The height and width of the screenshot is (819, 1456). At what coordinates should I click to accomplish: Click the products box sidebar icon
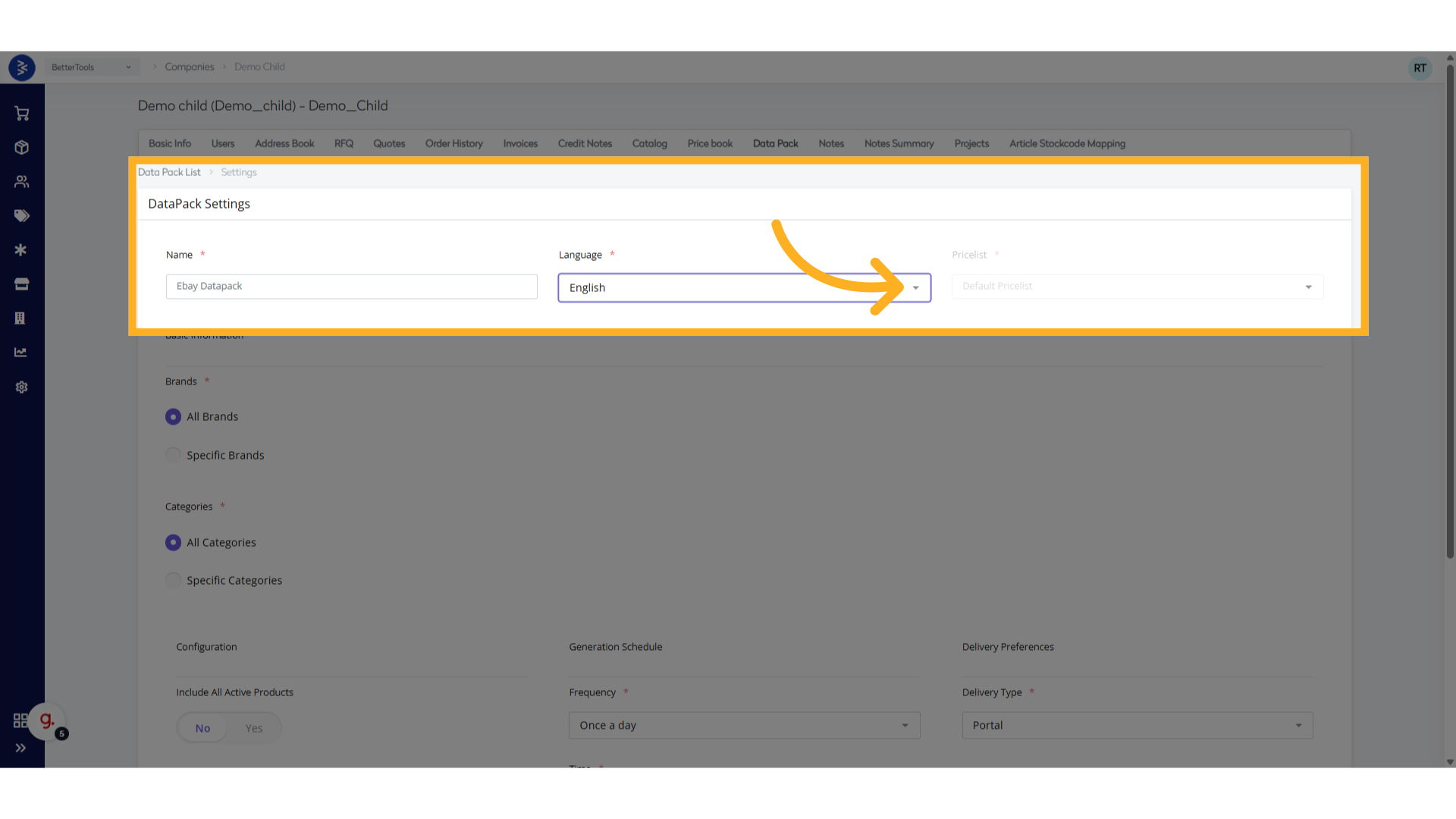(21, 147)
